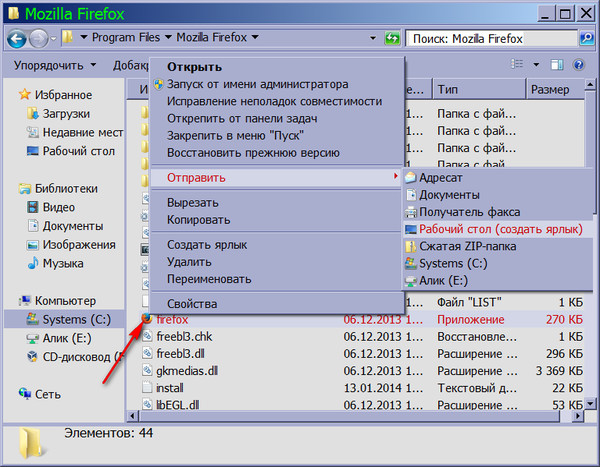The image size is (600, 467).
Task: Click the Favorites star icon in sidebar
Action: pos(24,94)
